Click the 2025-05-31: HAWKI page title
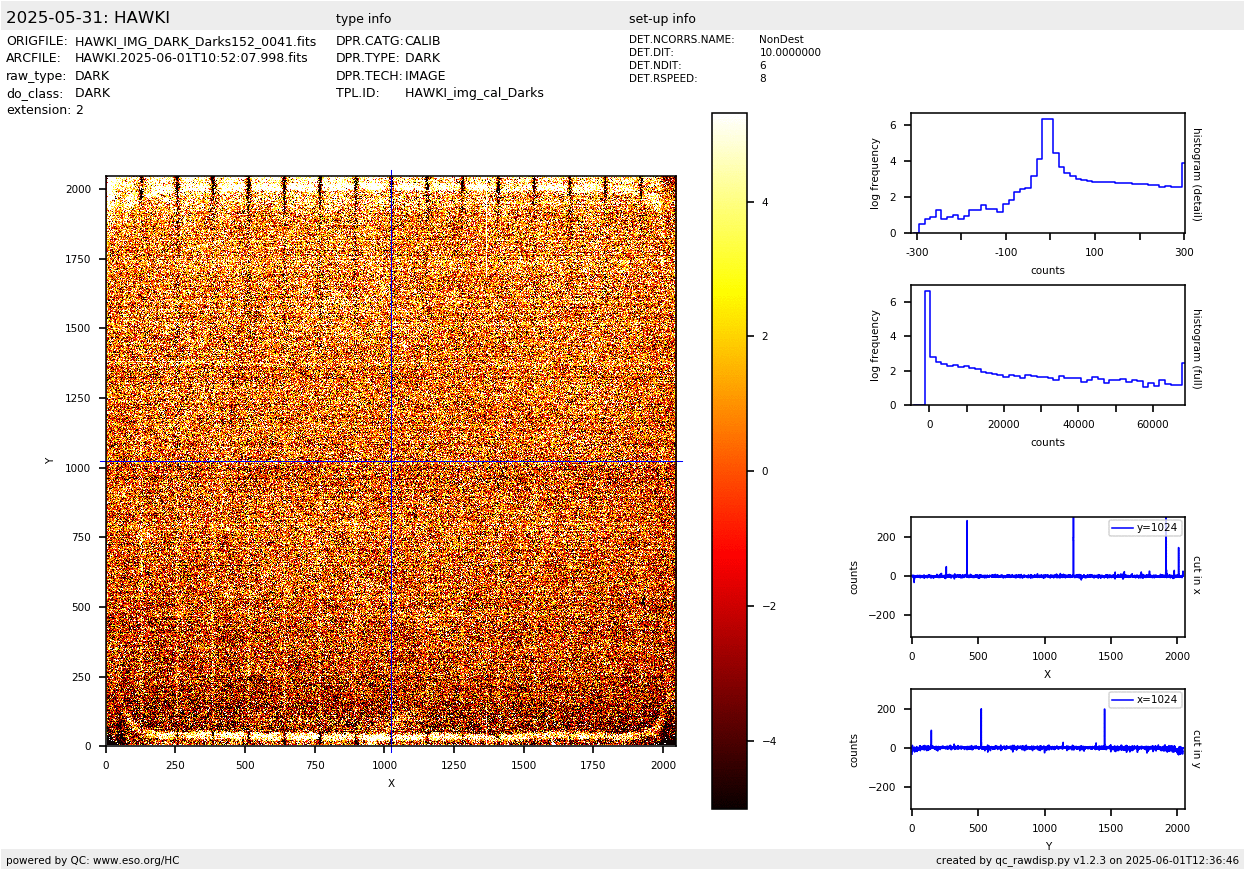 tap(88, 18)
